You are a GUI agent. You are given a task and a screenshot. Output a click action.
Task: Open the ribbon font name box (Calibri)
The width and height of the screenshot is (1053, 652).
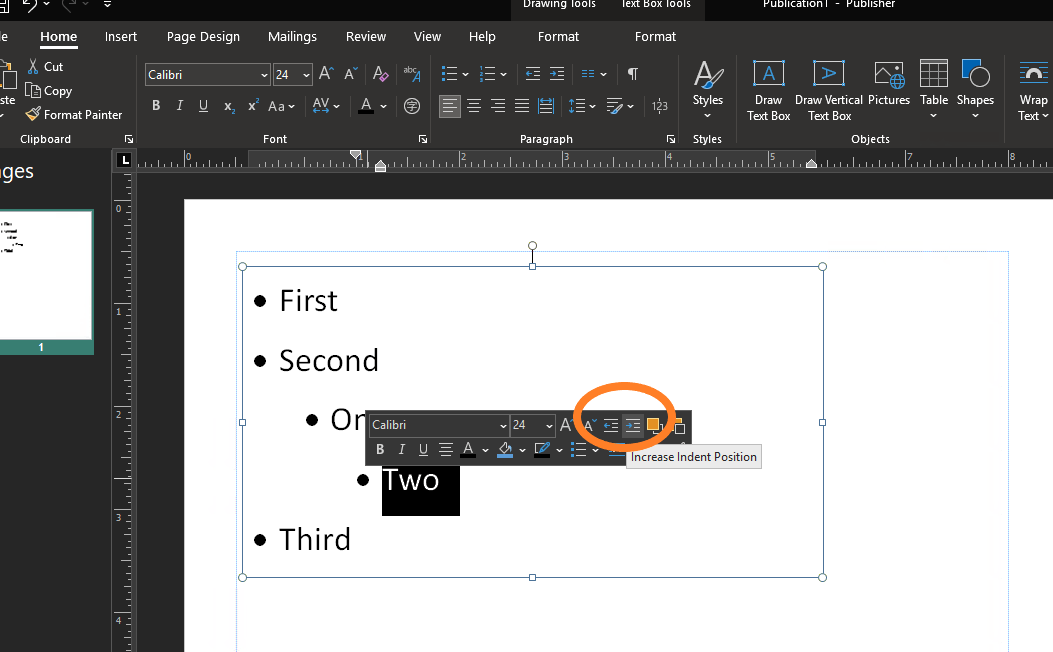(x=208, y=75)
